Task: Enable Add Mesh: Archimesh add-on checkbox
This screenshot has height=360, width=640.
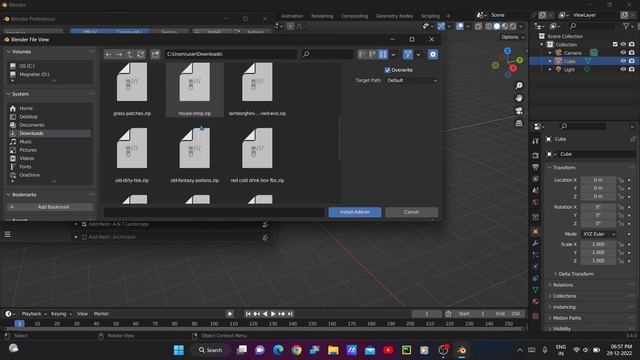Action: 84,237
